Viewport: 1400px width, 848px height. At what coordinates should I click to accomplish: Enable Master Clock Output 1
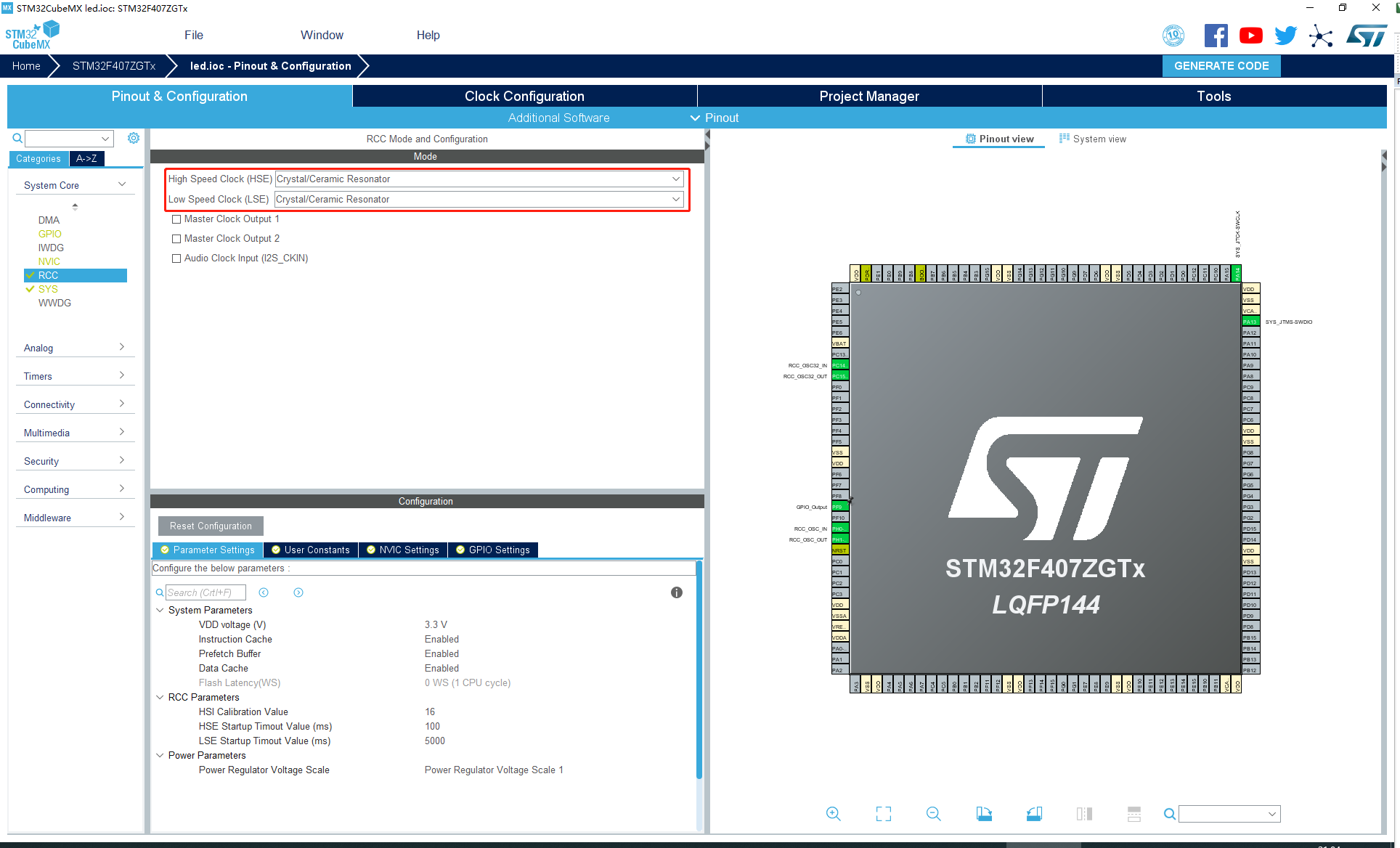[x=176, y=219]
